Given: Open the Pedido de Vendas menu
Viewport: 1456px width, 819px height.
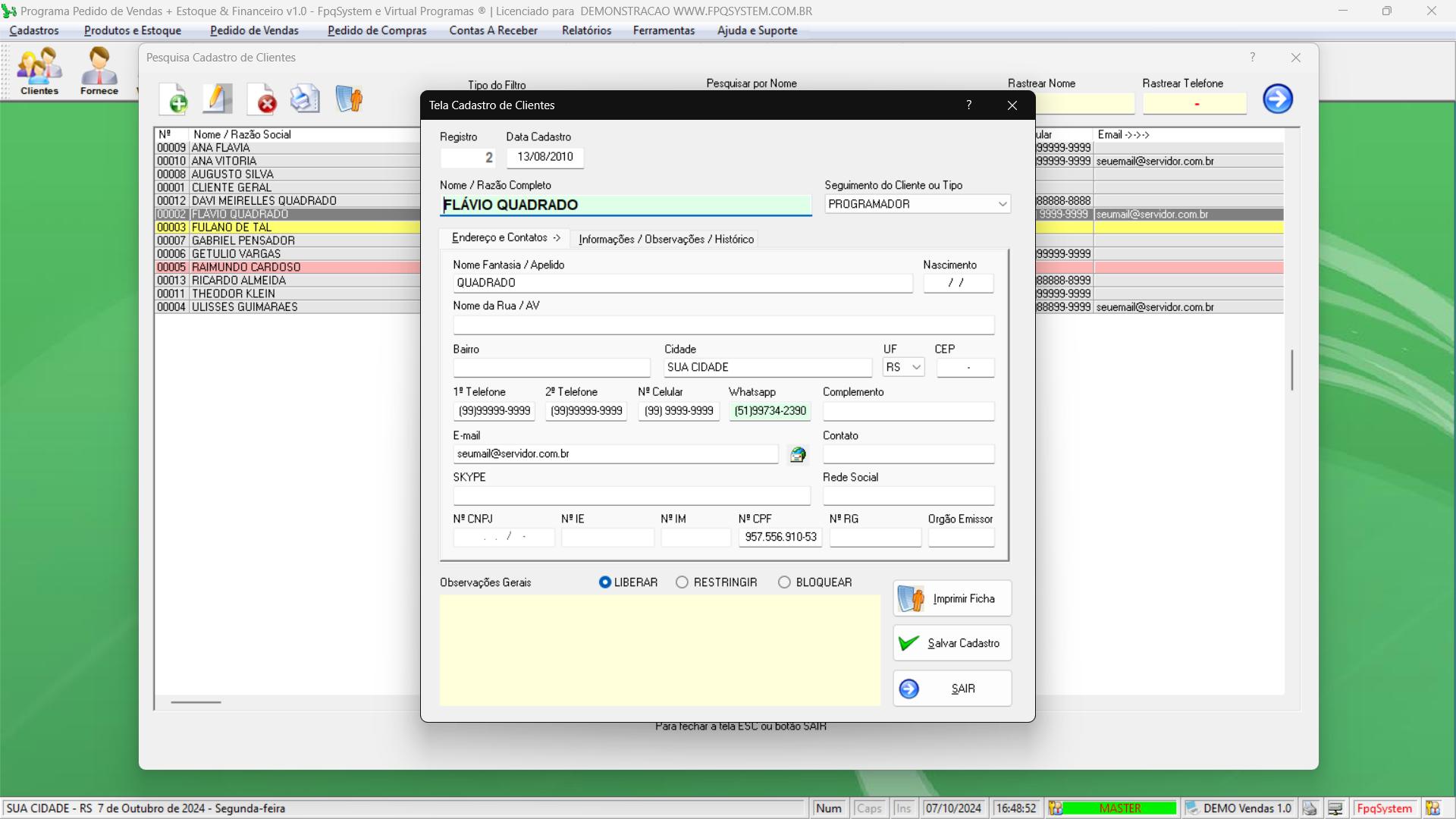Looking at the screenshot, I should 254,30.
